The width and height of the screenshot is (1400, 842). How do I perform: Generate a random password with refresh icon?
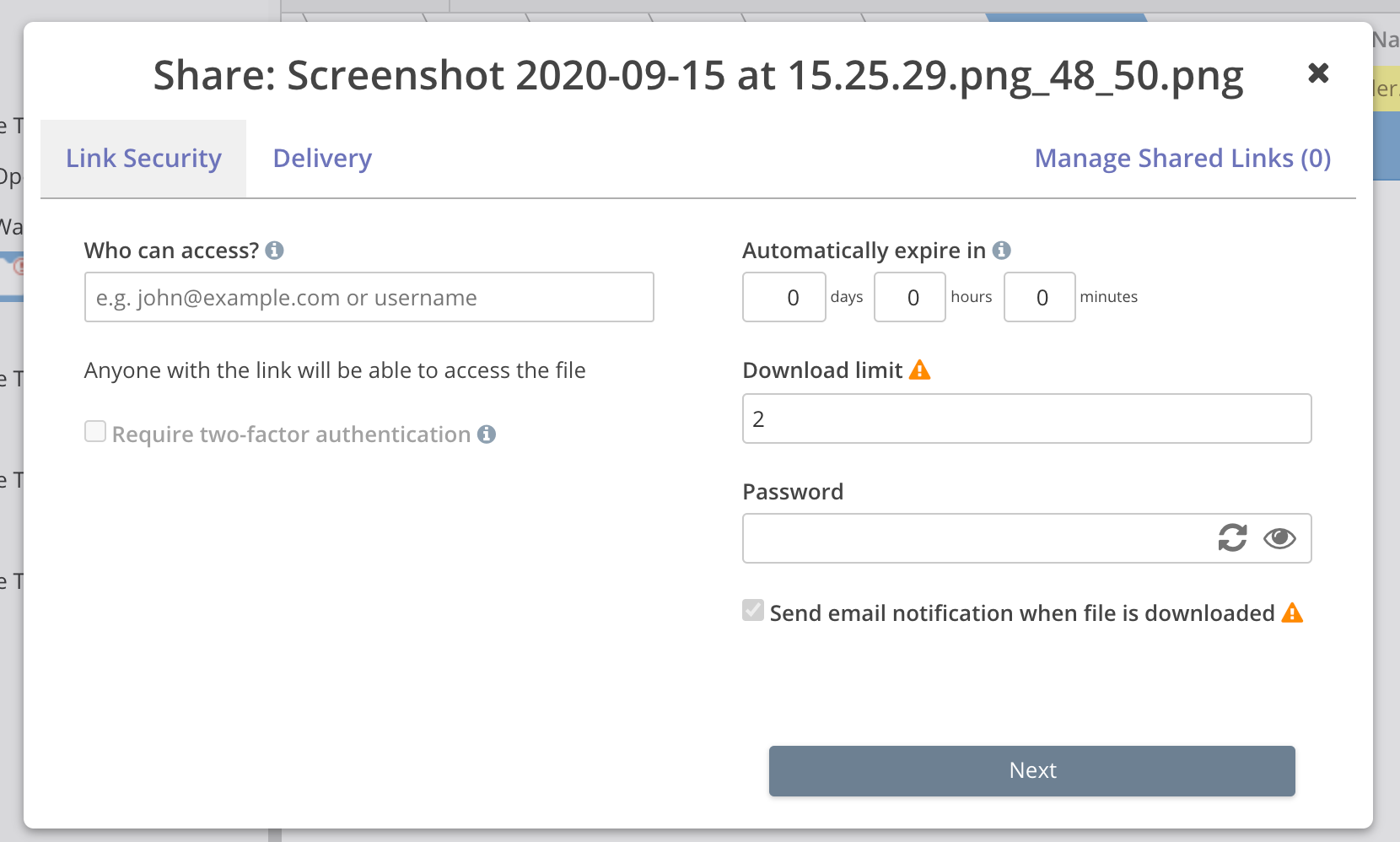[x=1232, y=538]
